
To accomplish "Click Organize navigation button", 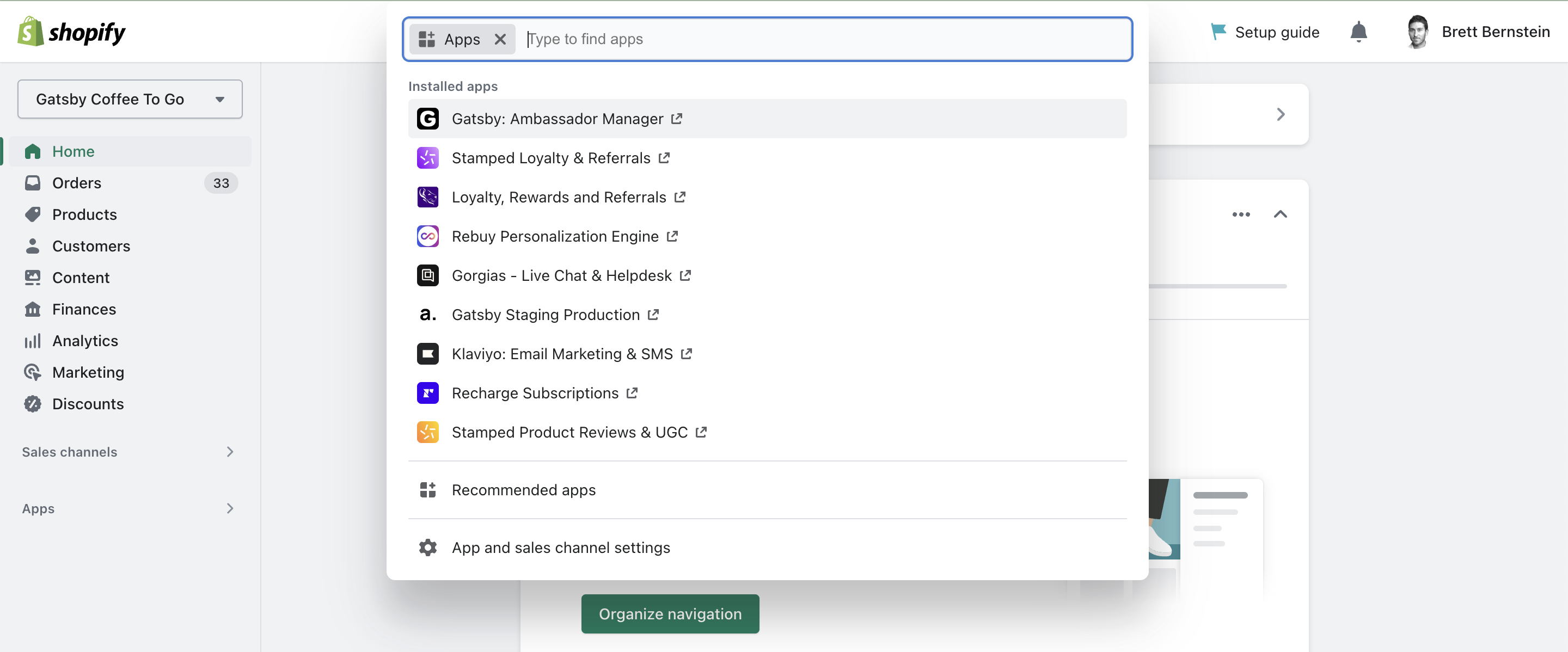I will [670, 614].
